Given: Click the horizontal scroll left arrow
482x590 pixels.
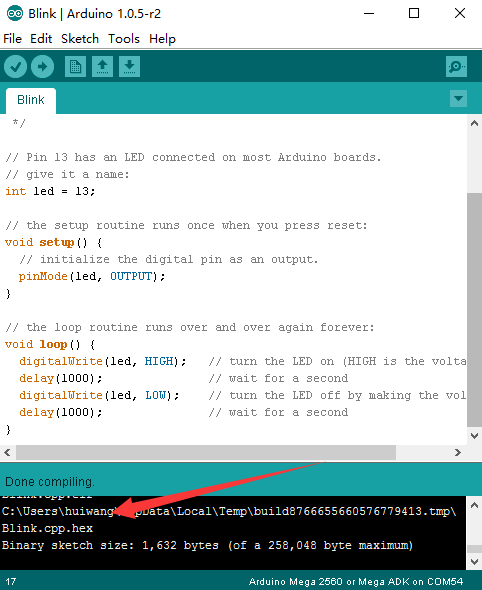Looking at the screenshot, I should pos(7,452).
